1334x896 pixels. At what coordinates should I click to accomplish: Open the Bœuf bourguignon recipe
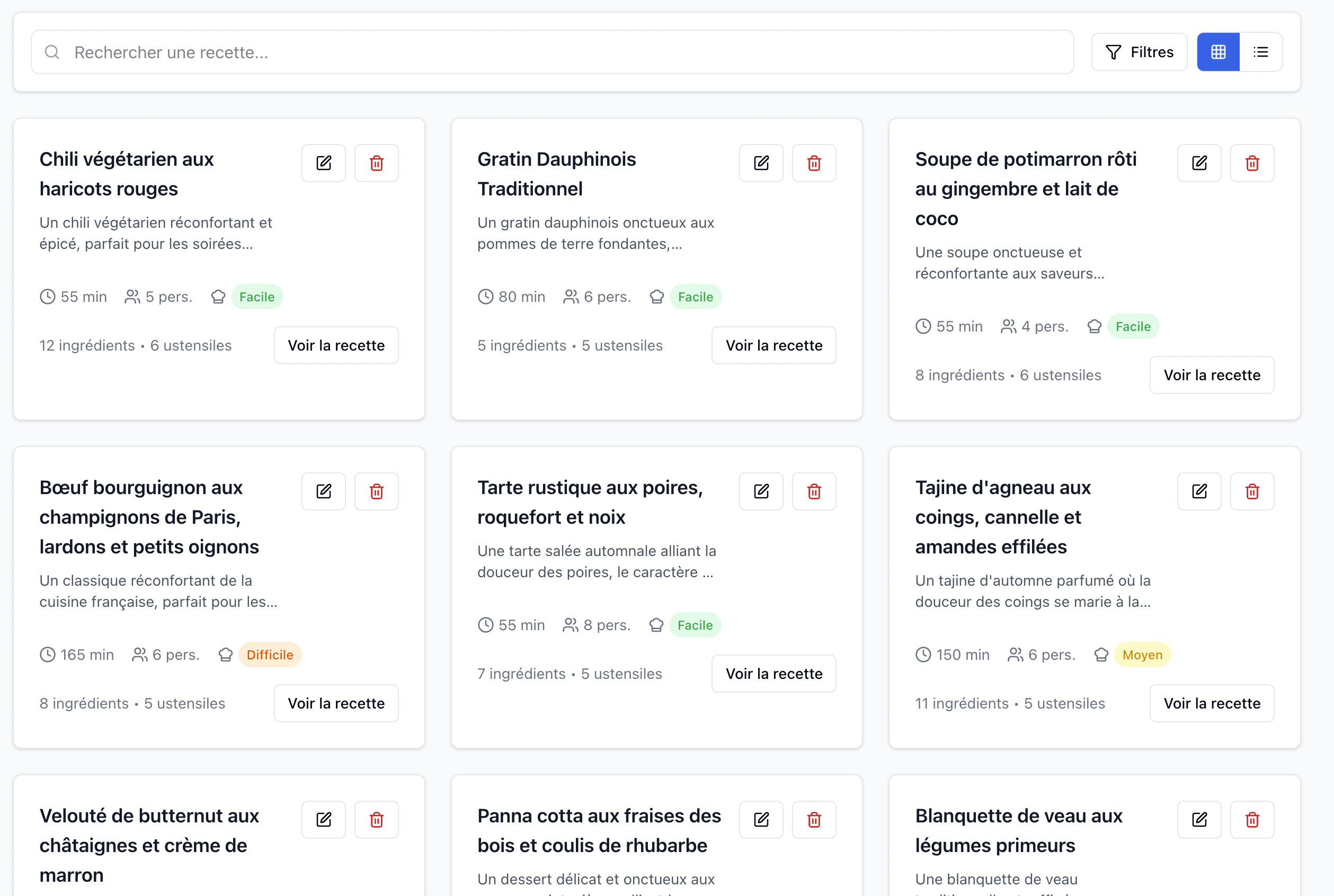pos(336,703)
